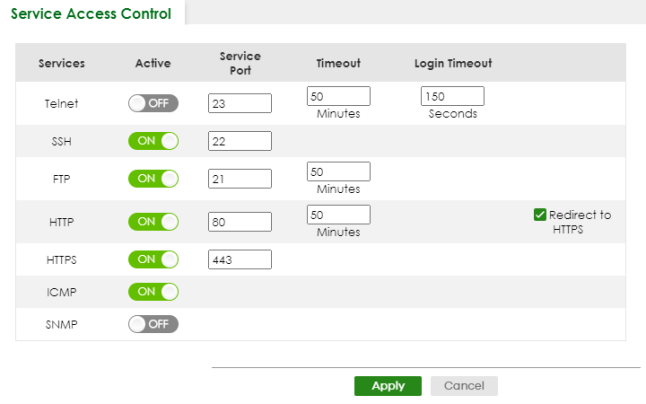The height and width of the screenshot is (404, 646).
Task: Turn off the ICMP toggle
Action: (x=153, y=292)
